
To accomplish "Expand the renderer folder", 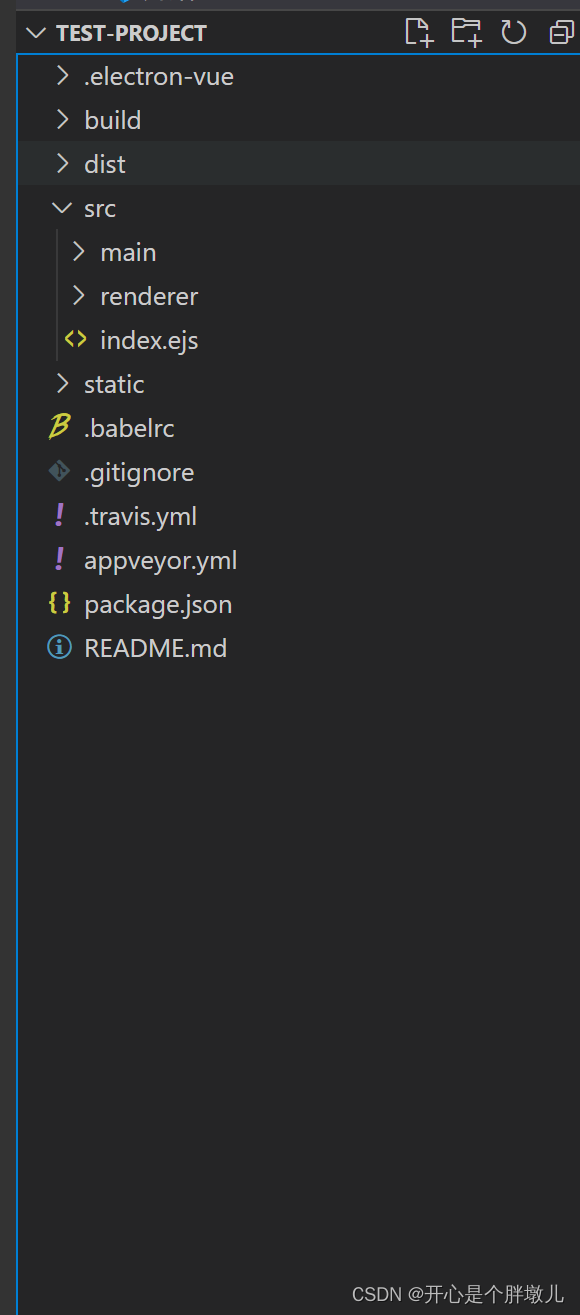I will click(148, 296).
